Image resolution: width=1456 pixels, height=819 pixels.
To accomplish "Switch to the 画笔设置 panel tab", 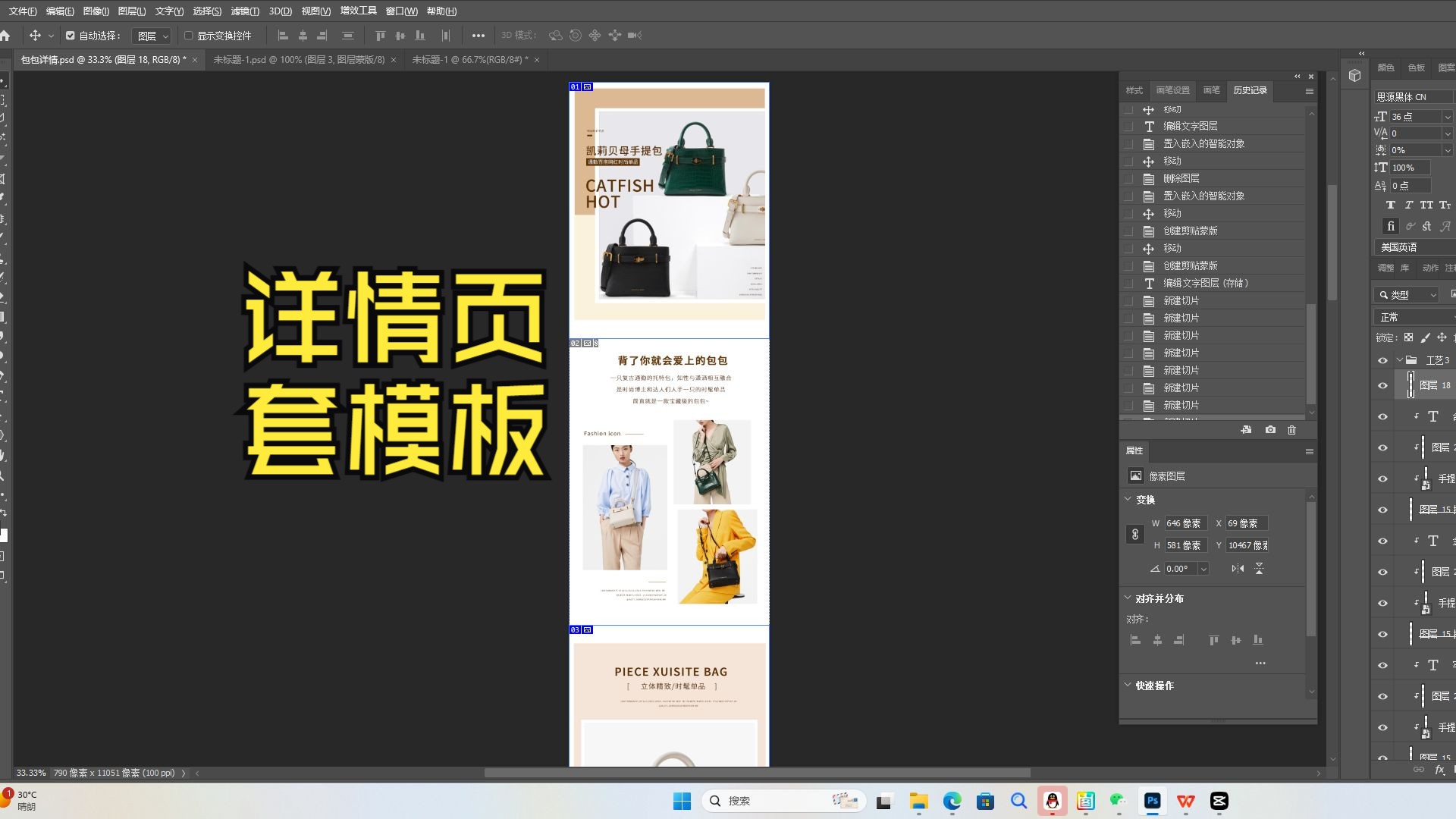I will point(1172,90).
